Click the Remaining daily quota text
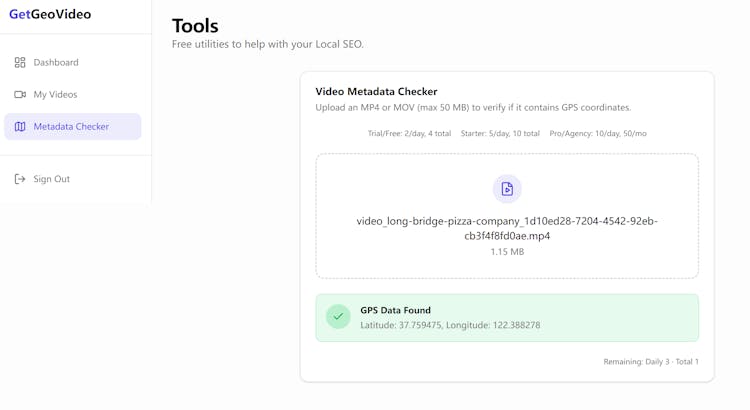The width and height of the screenshot is (750, 410). pos(651,361)
